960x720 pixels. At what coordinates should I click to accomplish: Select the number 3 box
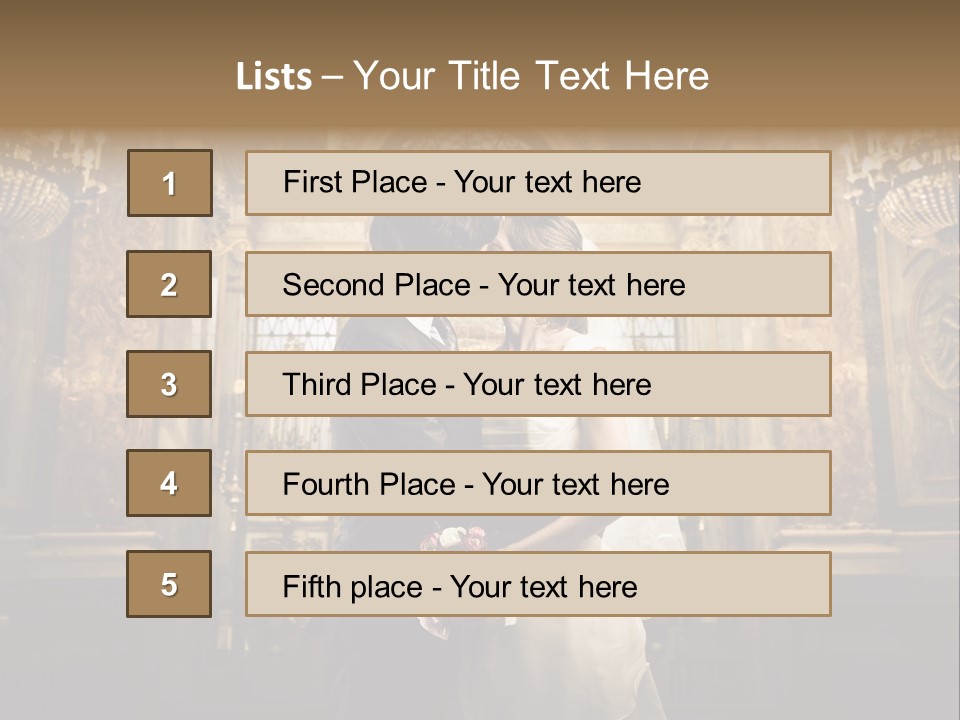[169, 384]
